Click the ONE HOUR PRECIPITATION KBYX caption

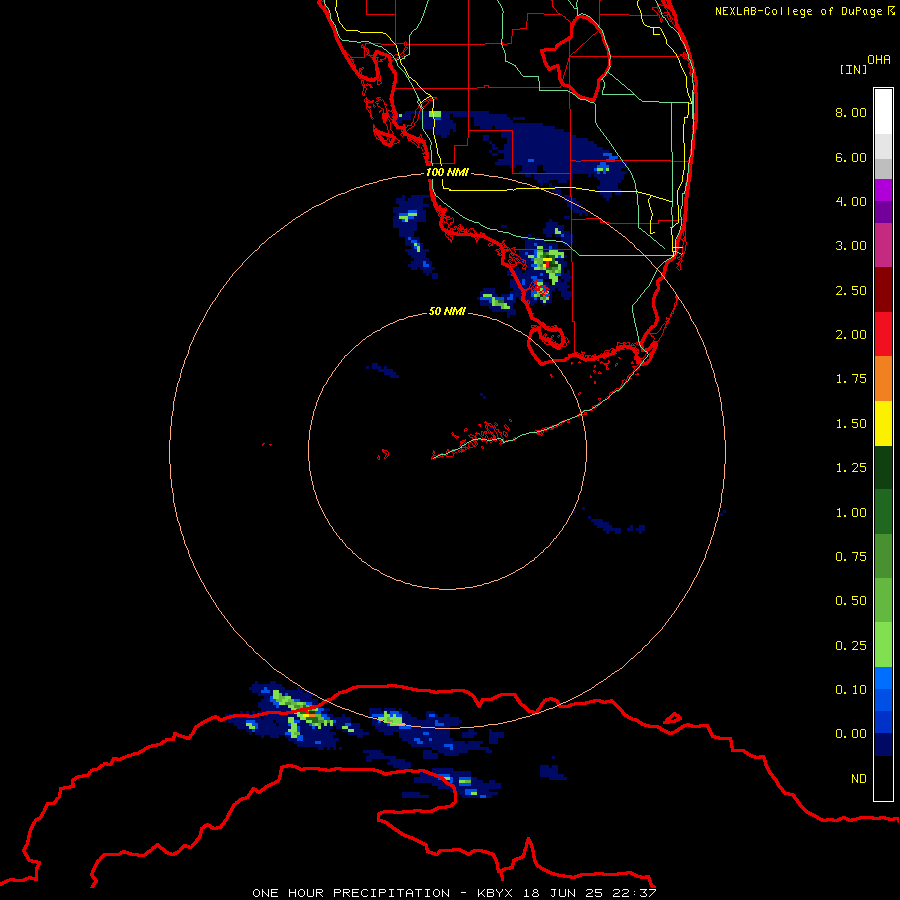click(454, 893)
